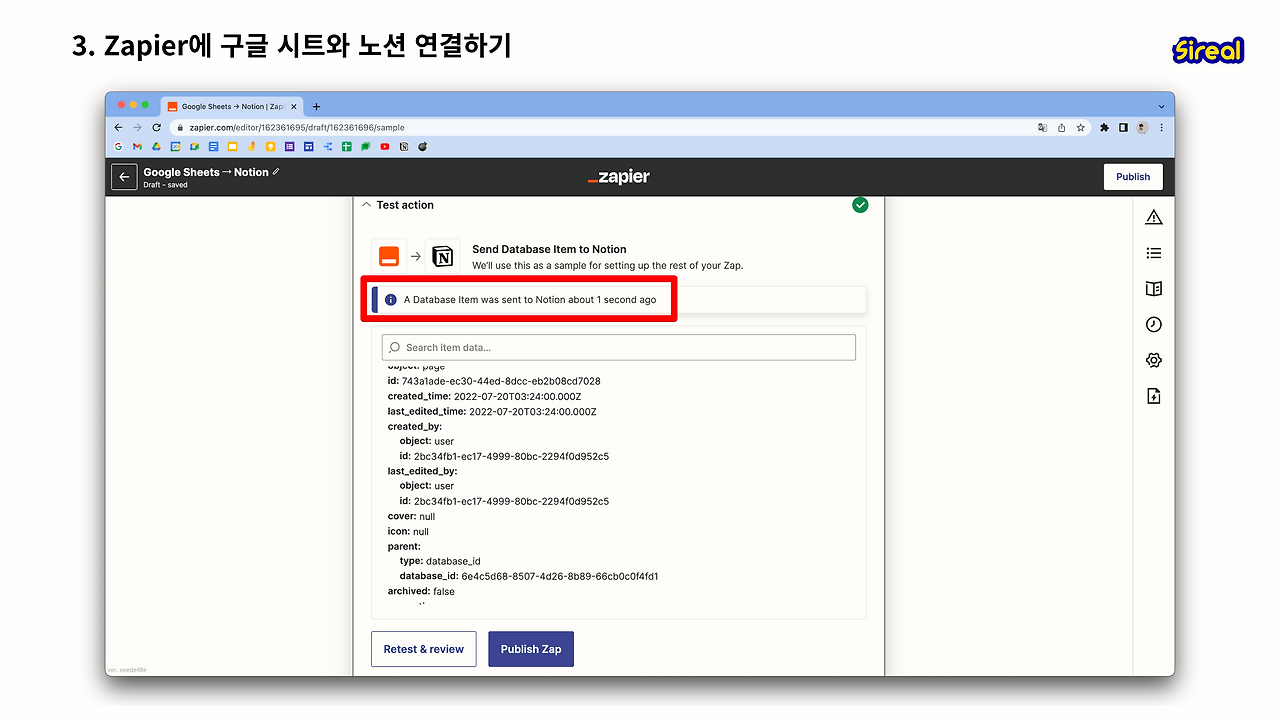This screenshot has width=1280, height=720.
Task: Open the tab search dropdown arrow
Action: coord(1161,106)
